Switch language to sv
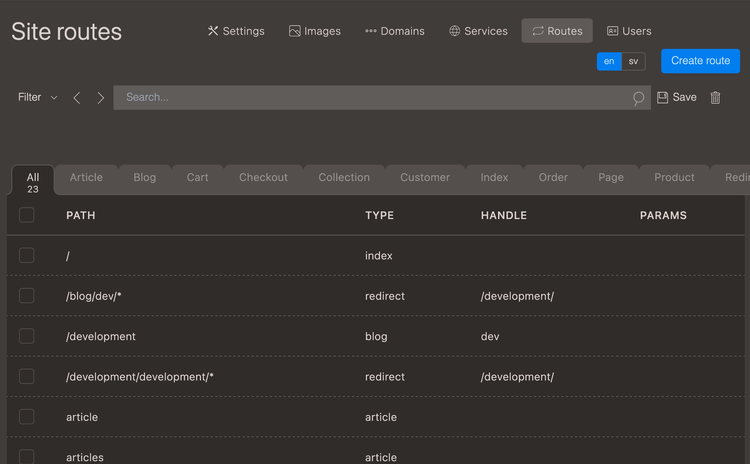 (x=633, y=61)
